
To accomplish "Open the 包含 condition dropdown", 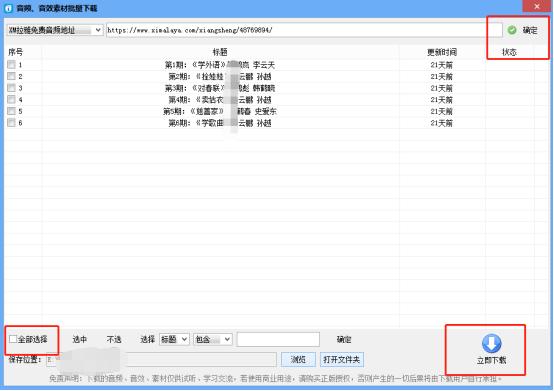I will click(x=213, y=339).
